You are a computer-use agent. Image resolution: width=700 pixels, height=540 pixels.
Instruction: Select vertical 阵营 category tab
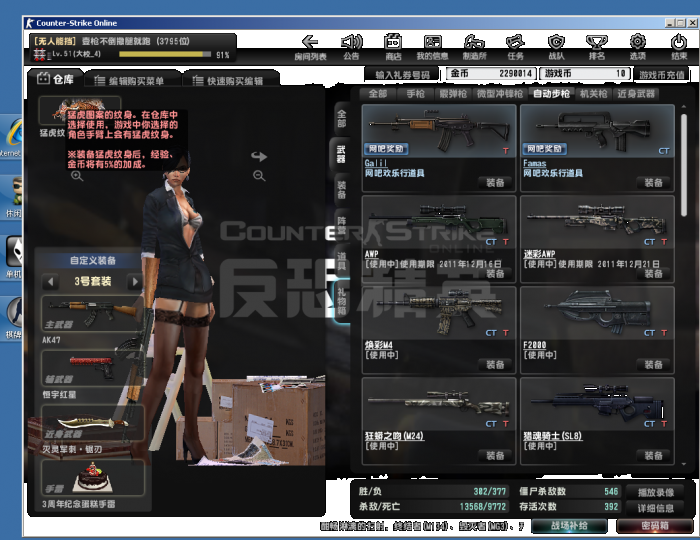point(342,225)
